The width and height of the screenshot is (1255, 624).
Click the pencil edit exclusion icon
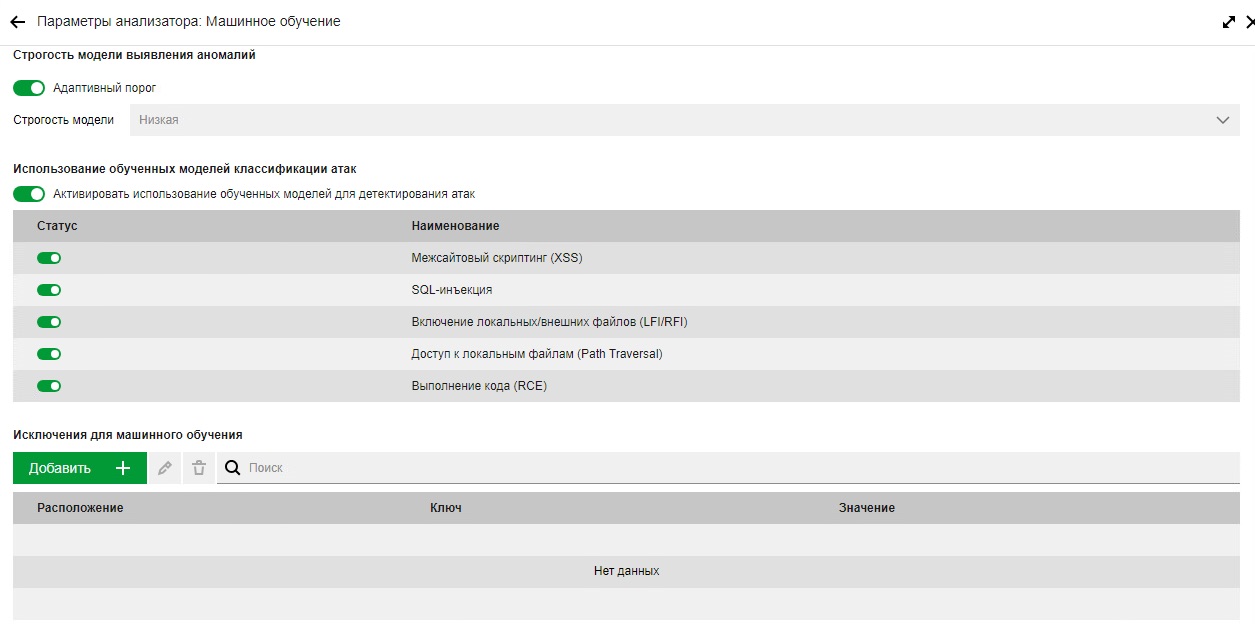click(x=165, y=468)
